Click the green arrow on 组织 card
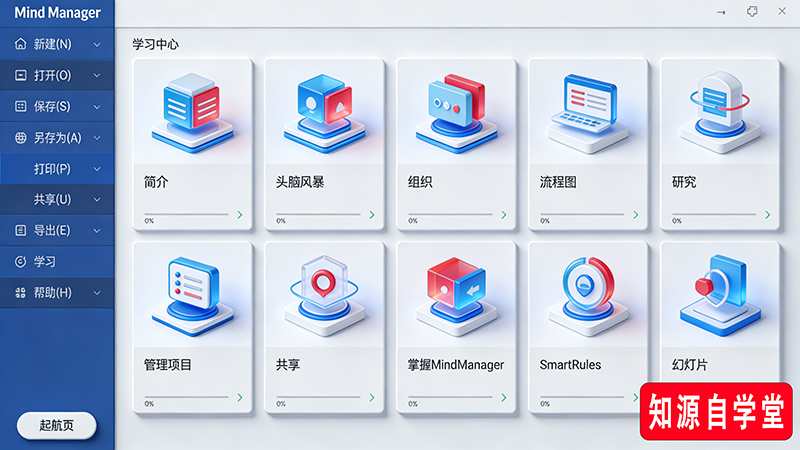The image size is (800, 450). pos(504,215)
